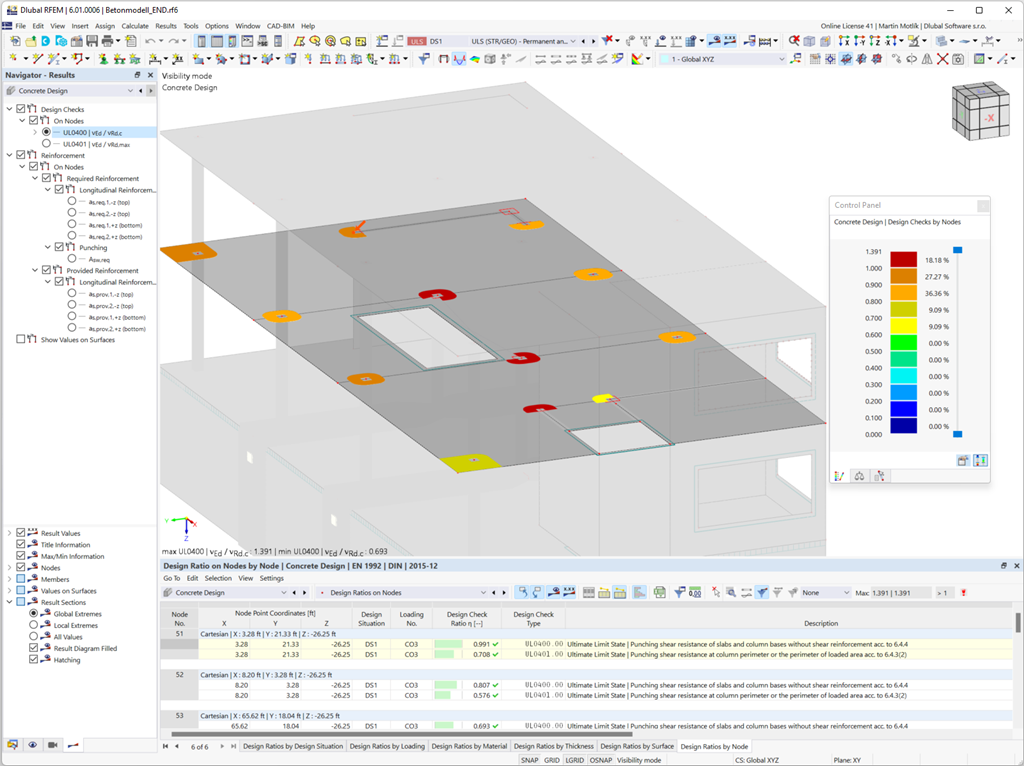Screen dimensions: 1024x766
Task: Click the Design Ratios by Loading tab
Action: 389,744
